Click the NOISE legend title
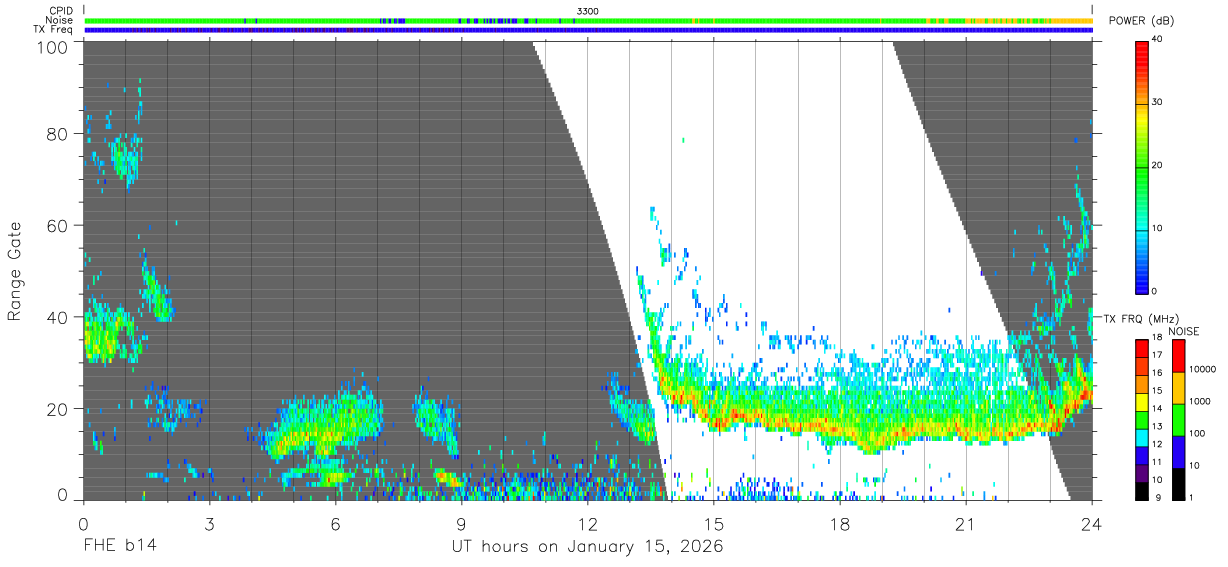Screen dimensions: 1228x567 pos(1183,331)
